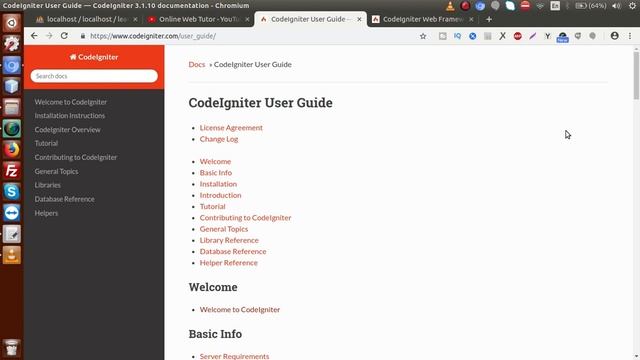Open Skype from the dock

click(x=11, y=191)
